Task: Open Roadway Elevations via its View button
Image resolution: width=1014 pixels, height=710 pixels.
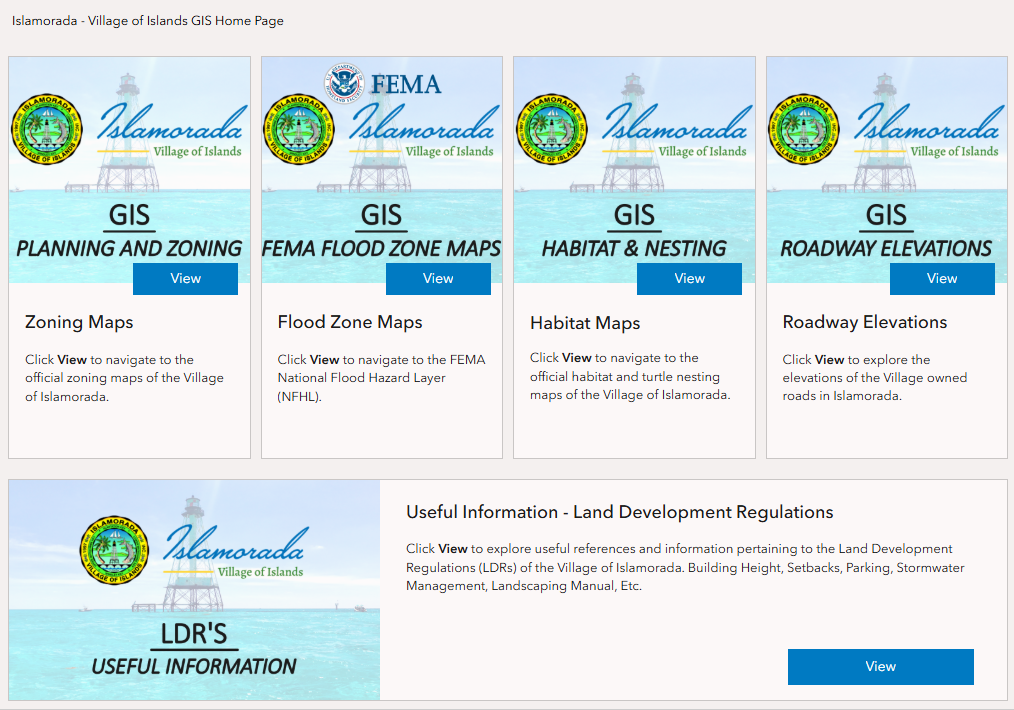Action: [x=942, y=279]
